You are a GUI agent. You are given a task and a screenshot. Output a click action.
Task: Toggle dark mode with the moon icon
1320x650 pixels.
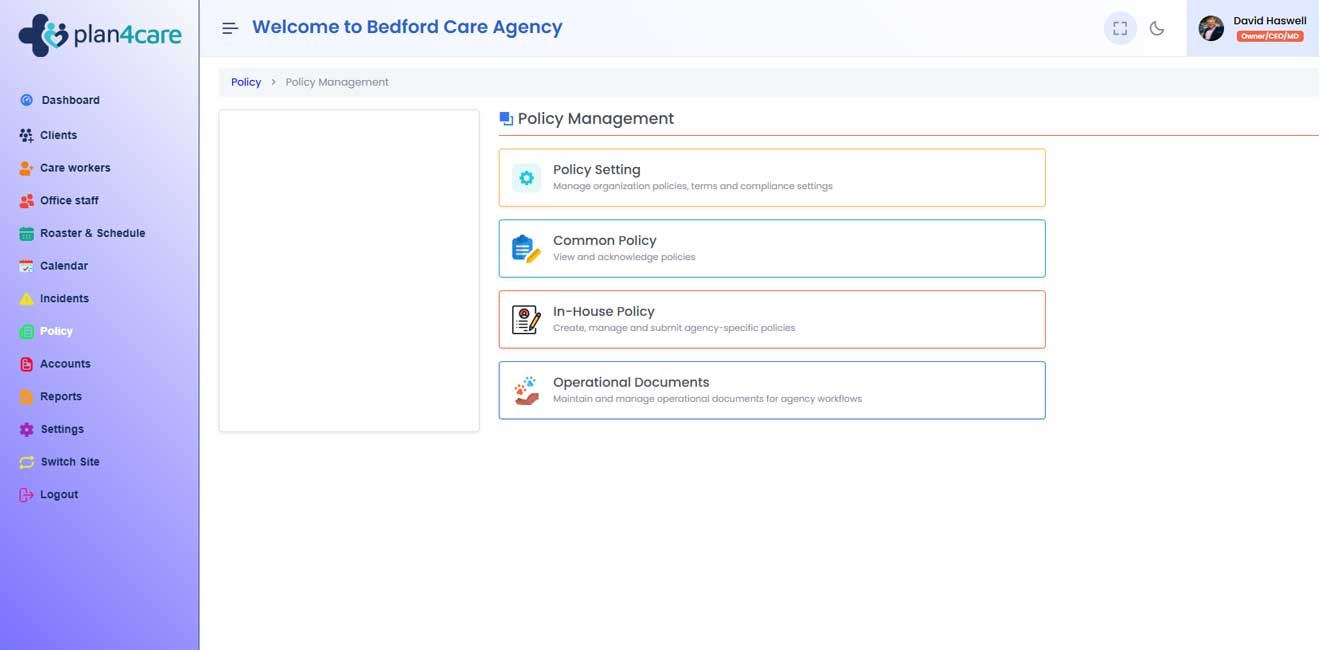click(1157, 28)
